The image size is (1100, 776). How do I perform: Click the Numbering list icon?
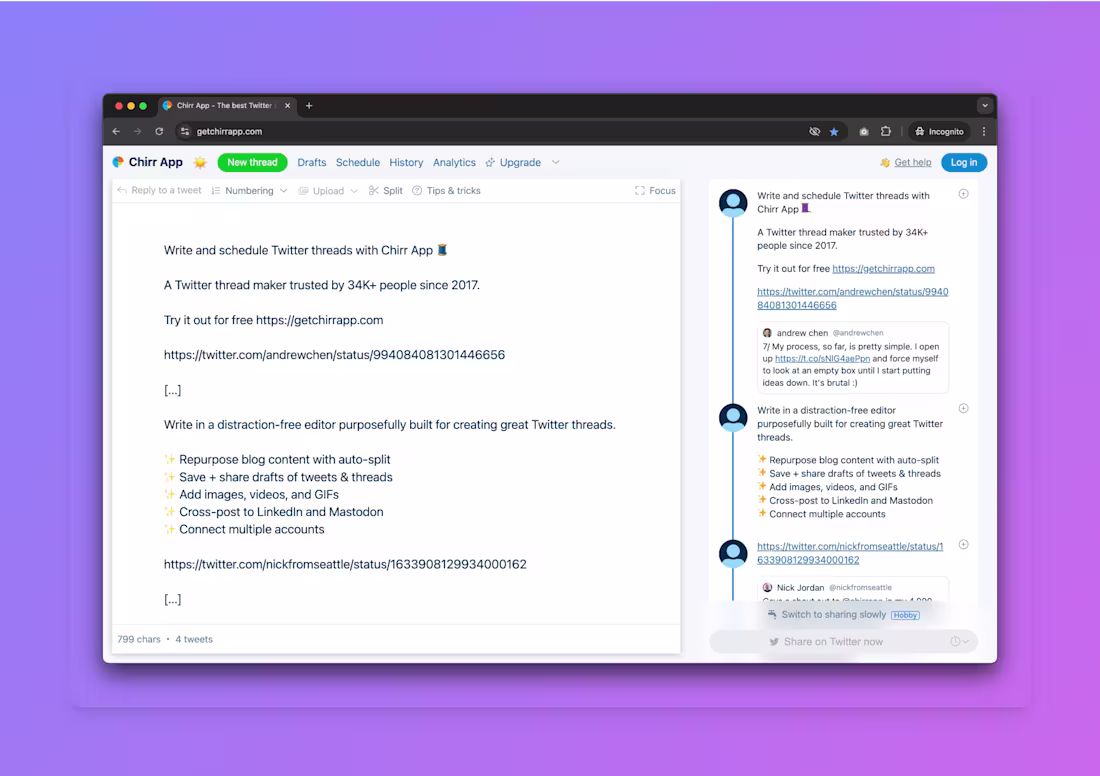pos(216,190)
